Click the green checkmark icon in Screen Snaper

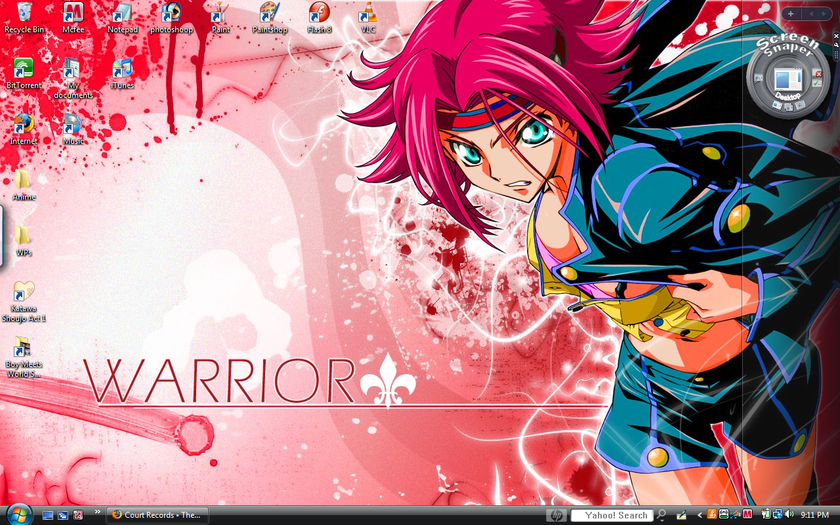pyautogui.click(x=816, y=83)
